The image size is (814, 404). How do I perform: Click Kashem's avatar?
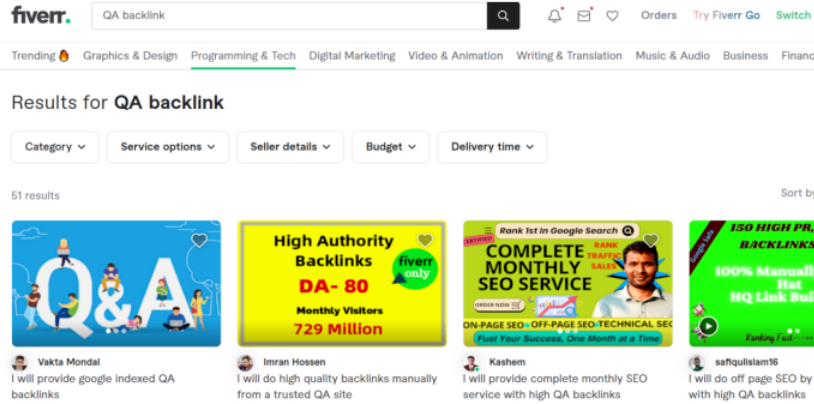click(x=471, y=362)
